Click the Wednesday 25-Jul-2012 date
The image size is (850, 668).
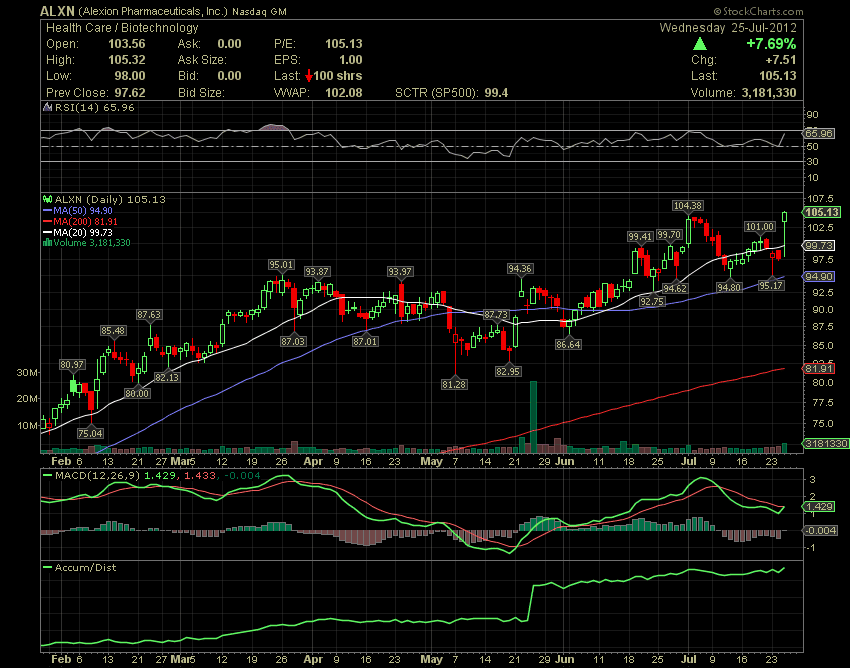point(728,28)
